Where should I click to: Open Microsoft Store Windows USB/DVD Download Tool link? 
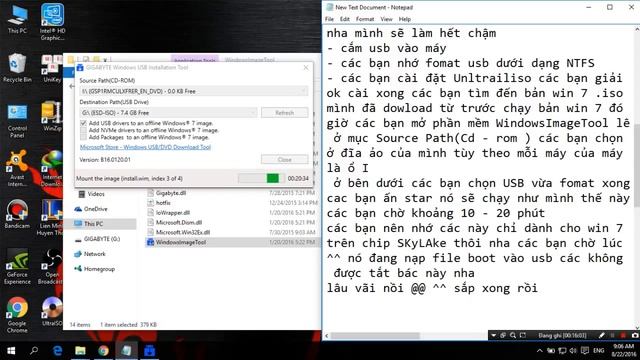coord(145,147)
